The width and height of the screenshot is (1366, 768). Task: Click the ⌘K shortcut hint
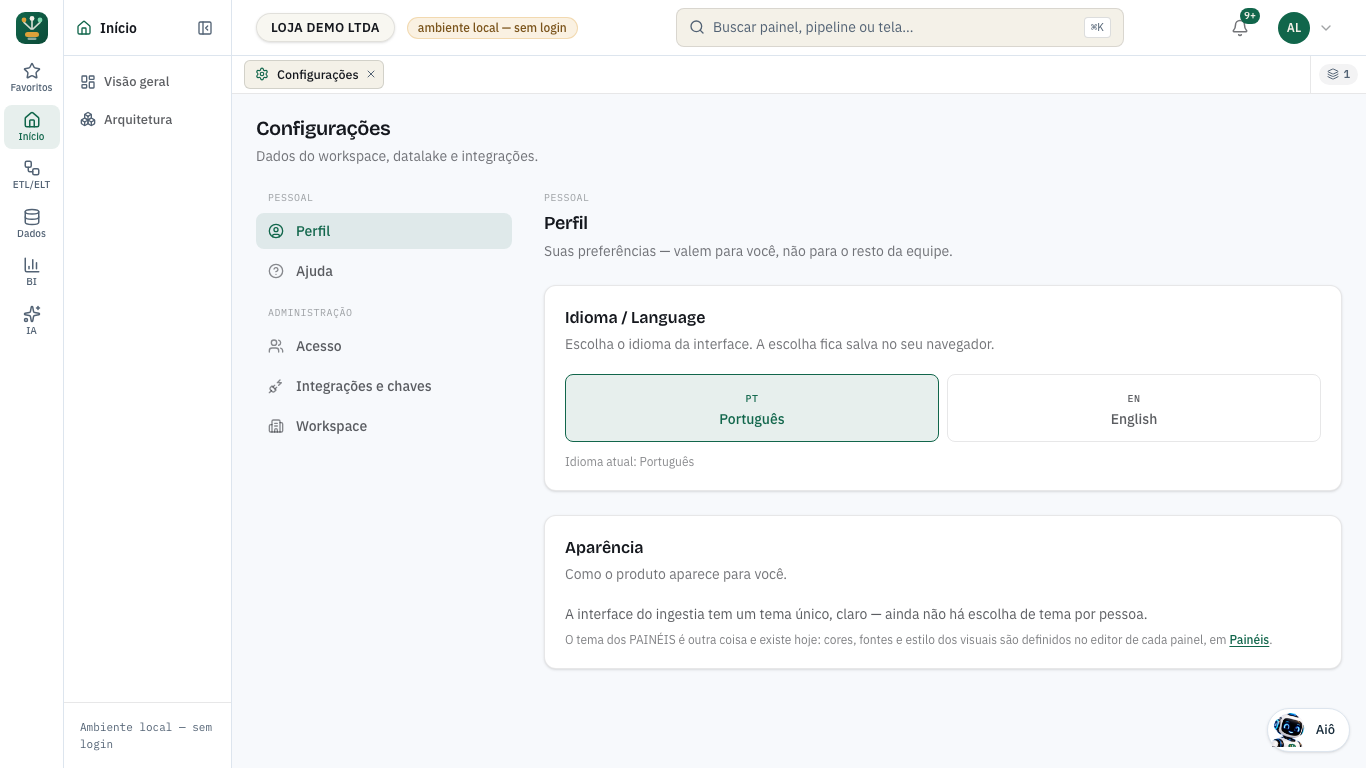[x=1097, y=28]
